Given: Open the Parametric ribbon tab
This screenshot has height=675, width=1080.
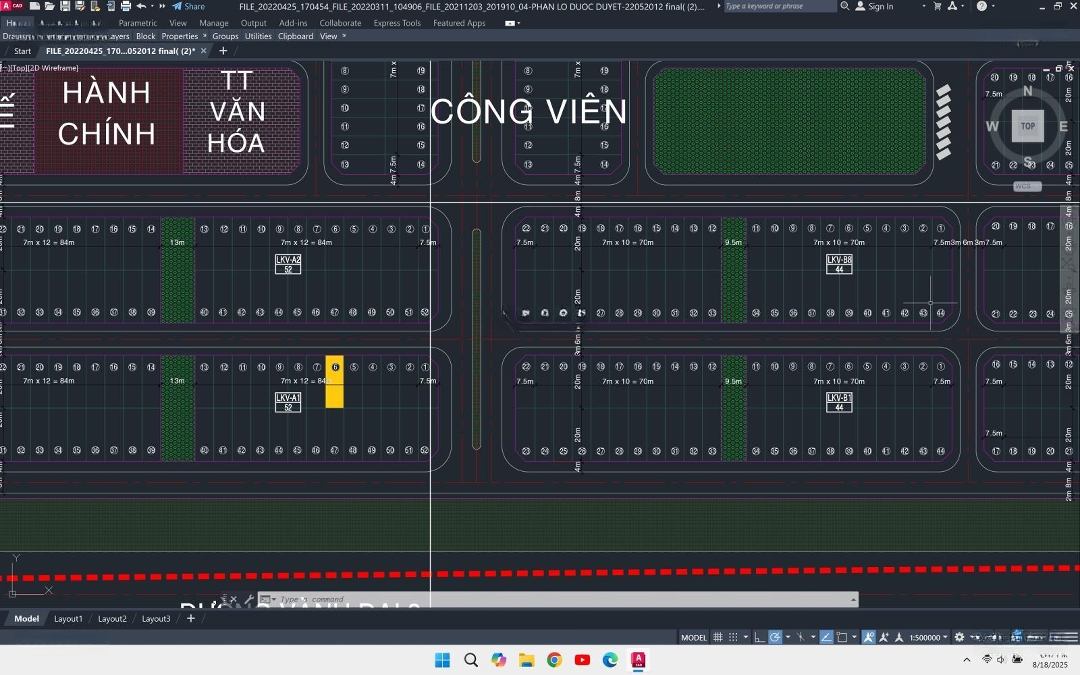Looking at the screenshot, I should pyautogui.click(x=137, y=23).
